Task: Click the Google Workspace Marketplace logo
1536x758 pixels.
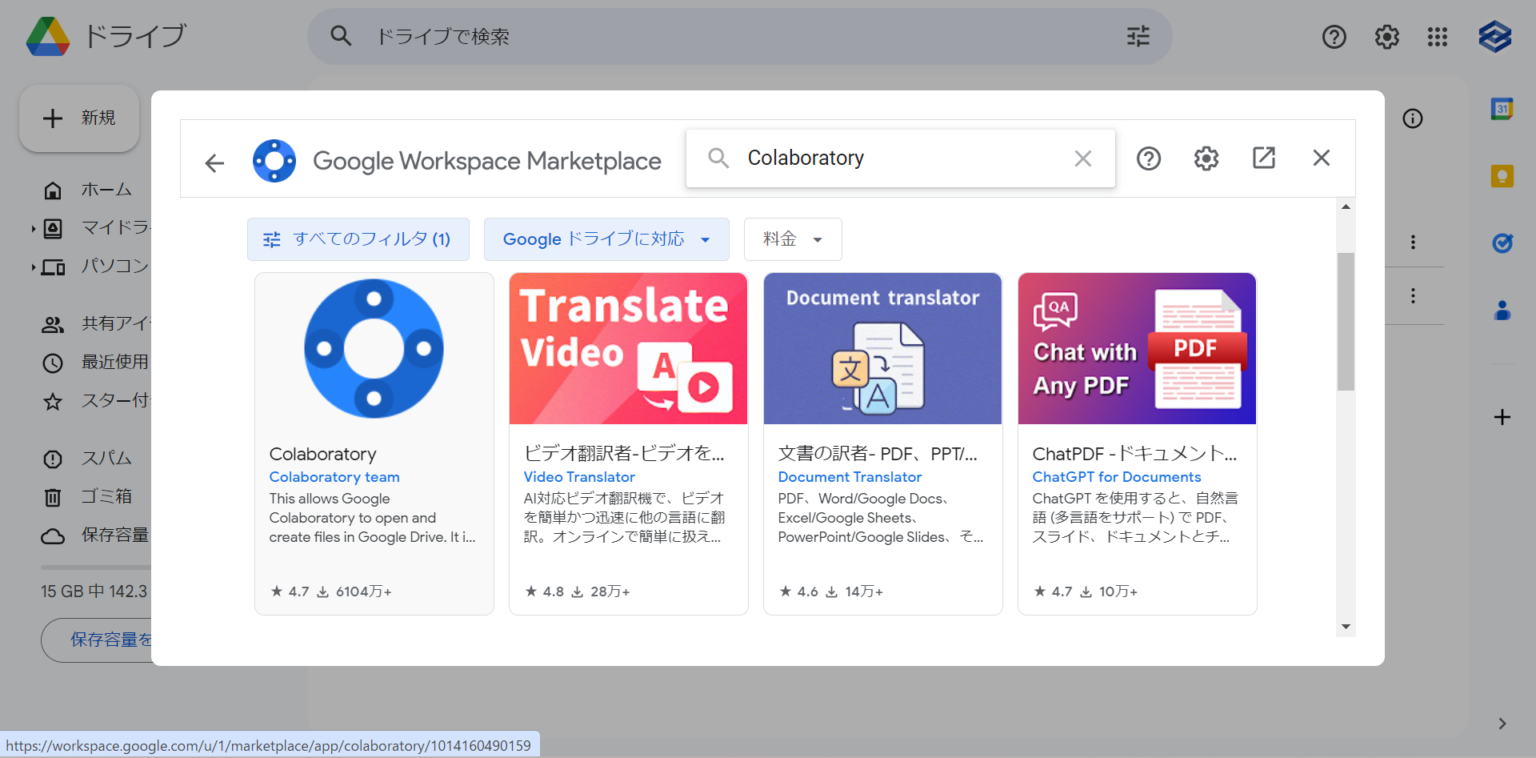Action: tap(274, 159)
